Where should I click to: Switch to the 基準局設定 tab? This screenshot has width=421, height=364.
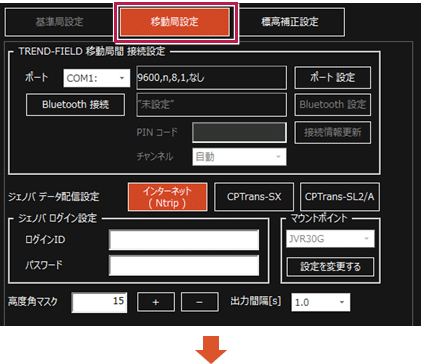[x=59, y=22]
